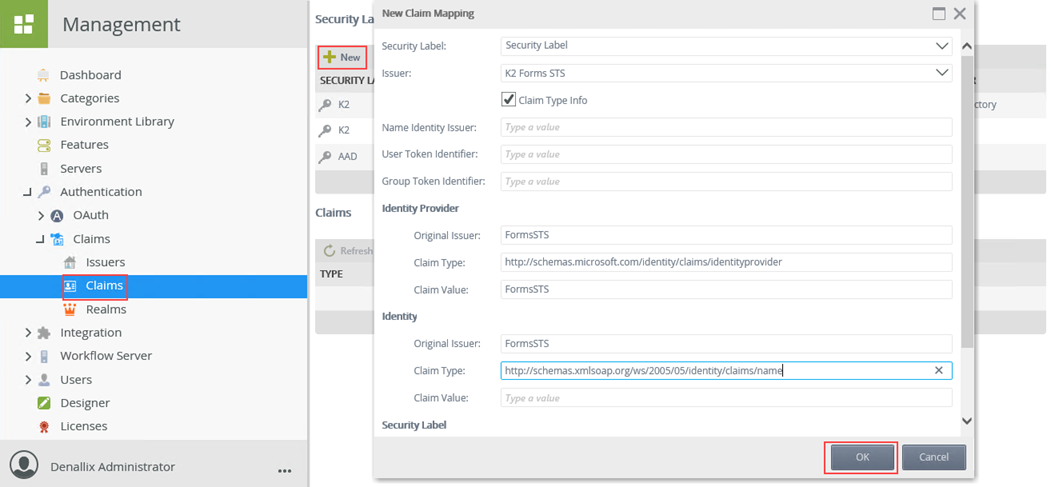Viewport: 1051px width, 487px height.
Task: Collapse the Claims parent node
Action: [40, 239]
